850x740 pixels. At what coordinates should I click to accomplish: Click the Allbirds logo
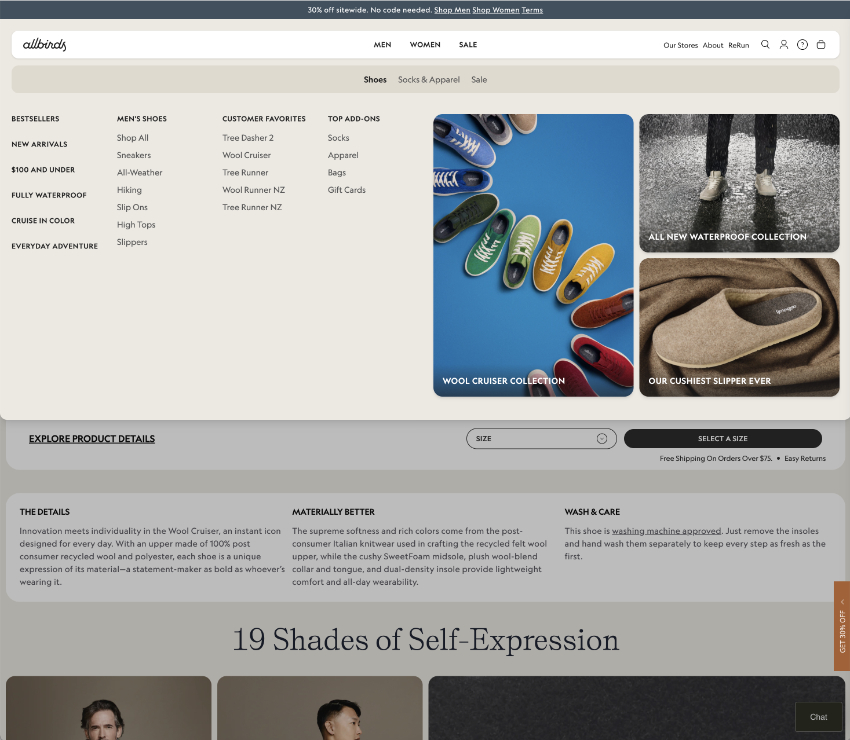[45, 45]
